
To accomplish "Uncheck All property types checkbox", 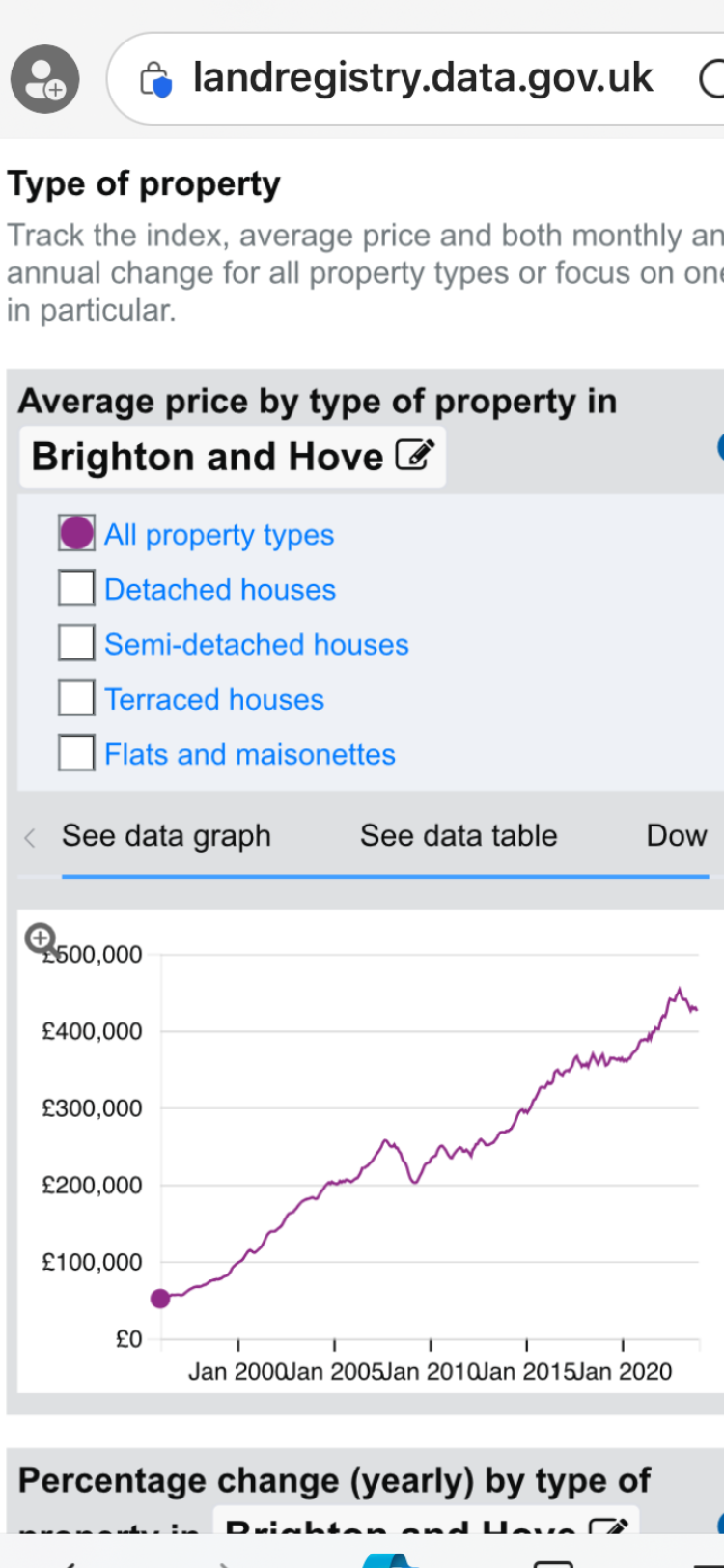I will (76, 532).
